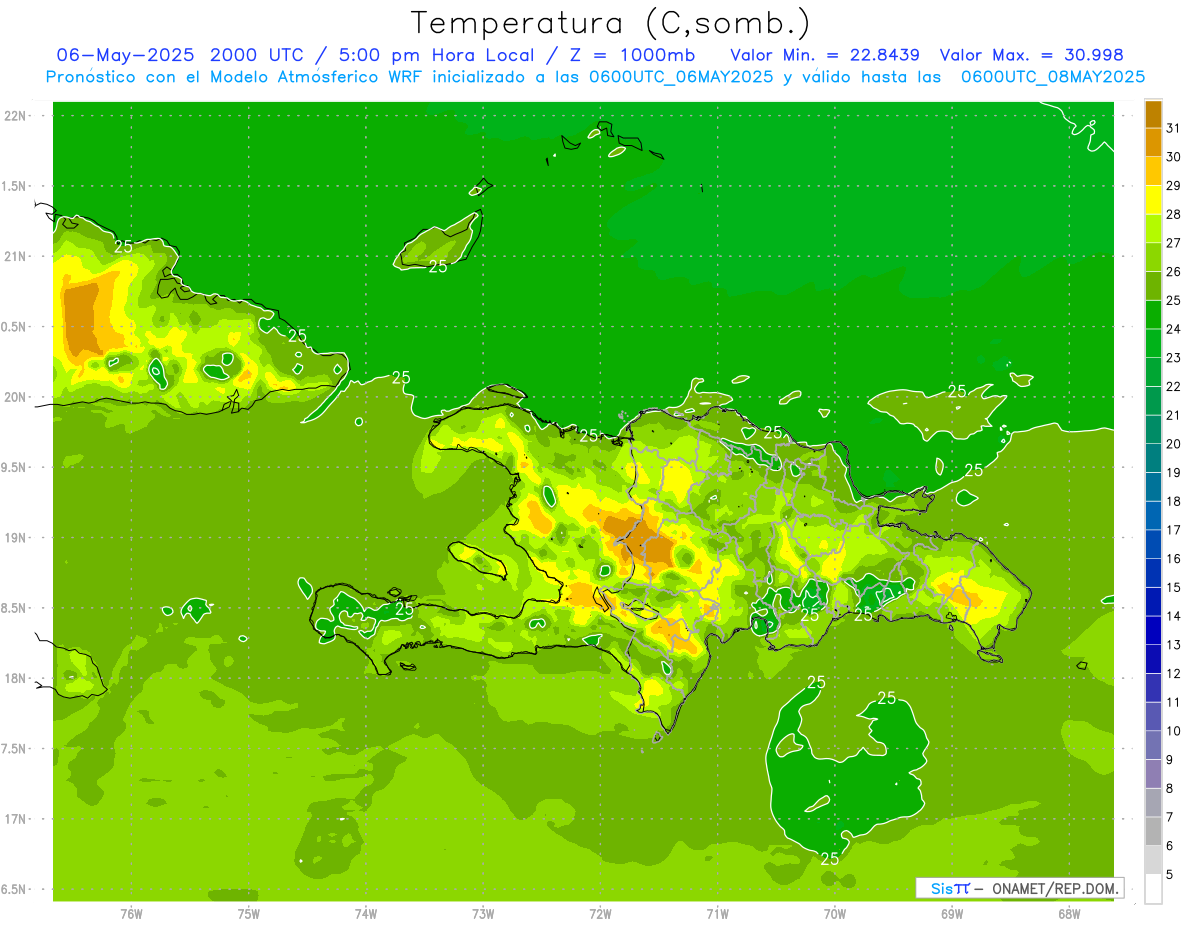Click the legend swatch between 30 and 31
This screenshot has width=1200, height=927.
[x=1153, y=142]
